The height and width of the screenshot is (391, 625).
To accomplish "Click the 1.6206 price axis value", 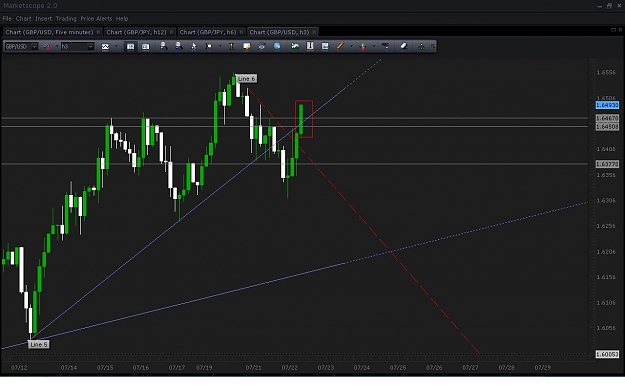I will [x=606, y=252].
